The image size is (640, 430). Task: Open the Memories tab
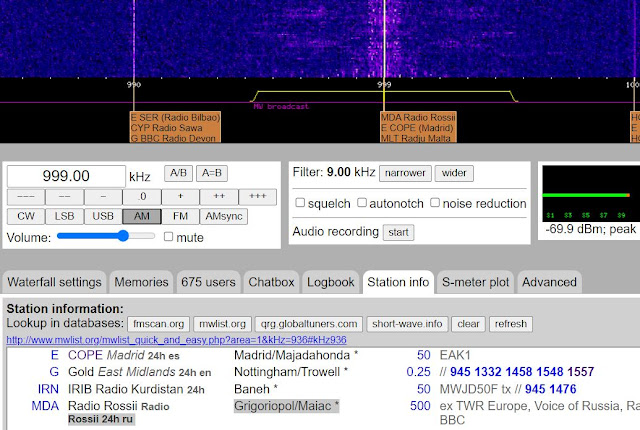(141, 282)
